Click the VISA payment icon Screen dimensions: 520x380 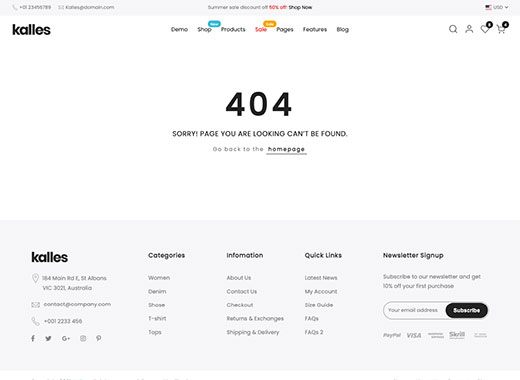click(414, 335)
